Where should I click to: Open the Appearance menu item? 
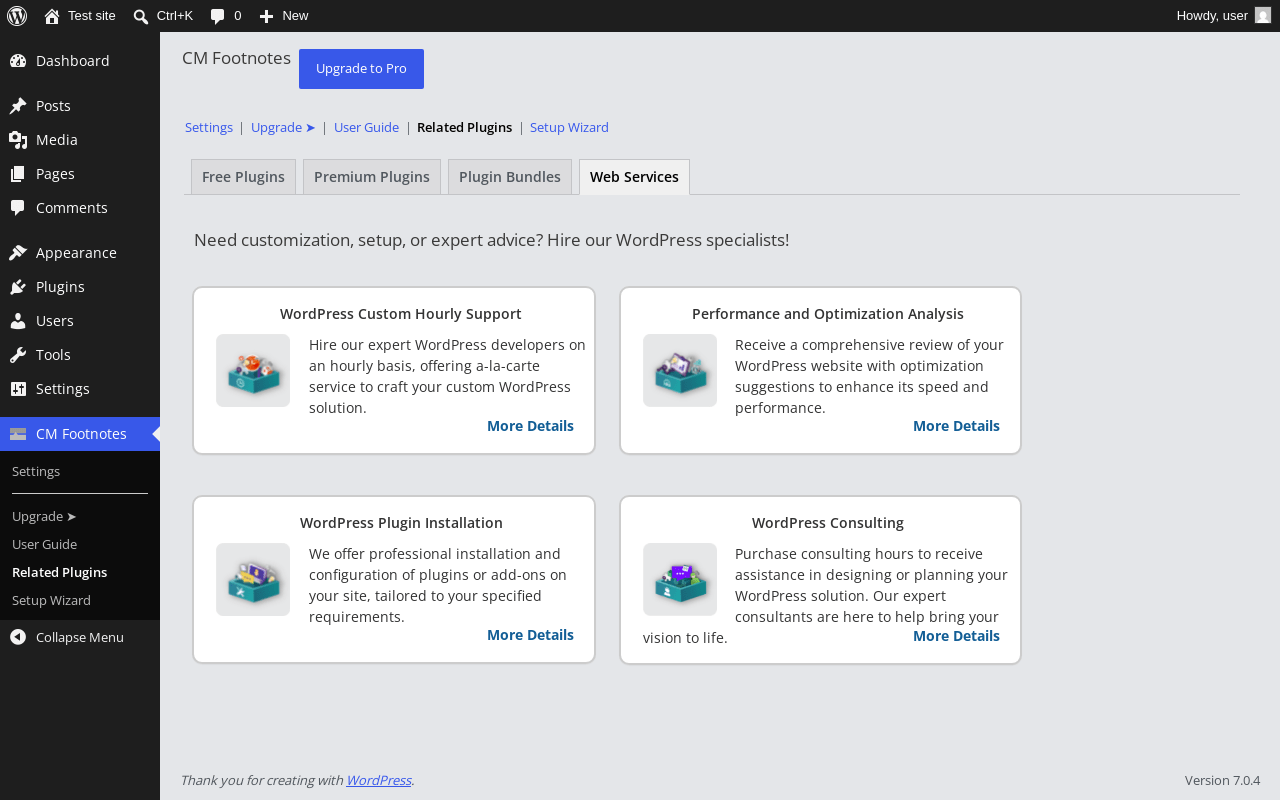[x=80, y=253]
